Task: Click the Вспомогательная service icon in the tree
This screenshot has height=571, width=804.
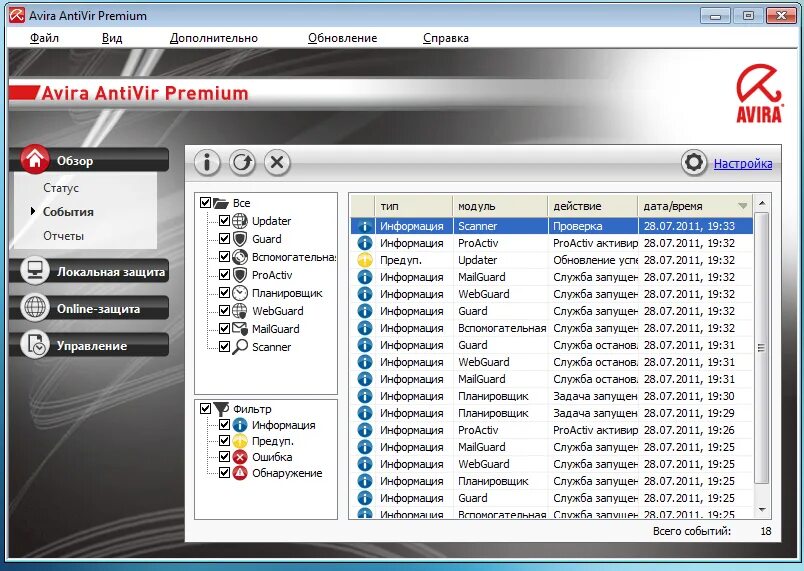Action: coord(239,257)
